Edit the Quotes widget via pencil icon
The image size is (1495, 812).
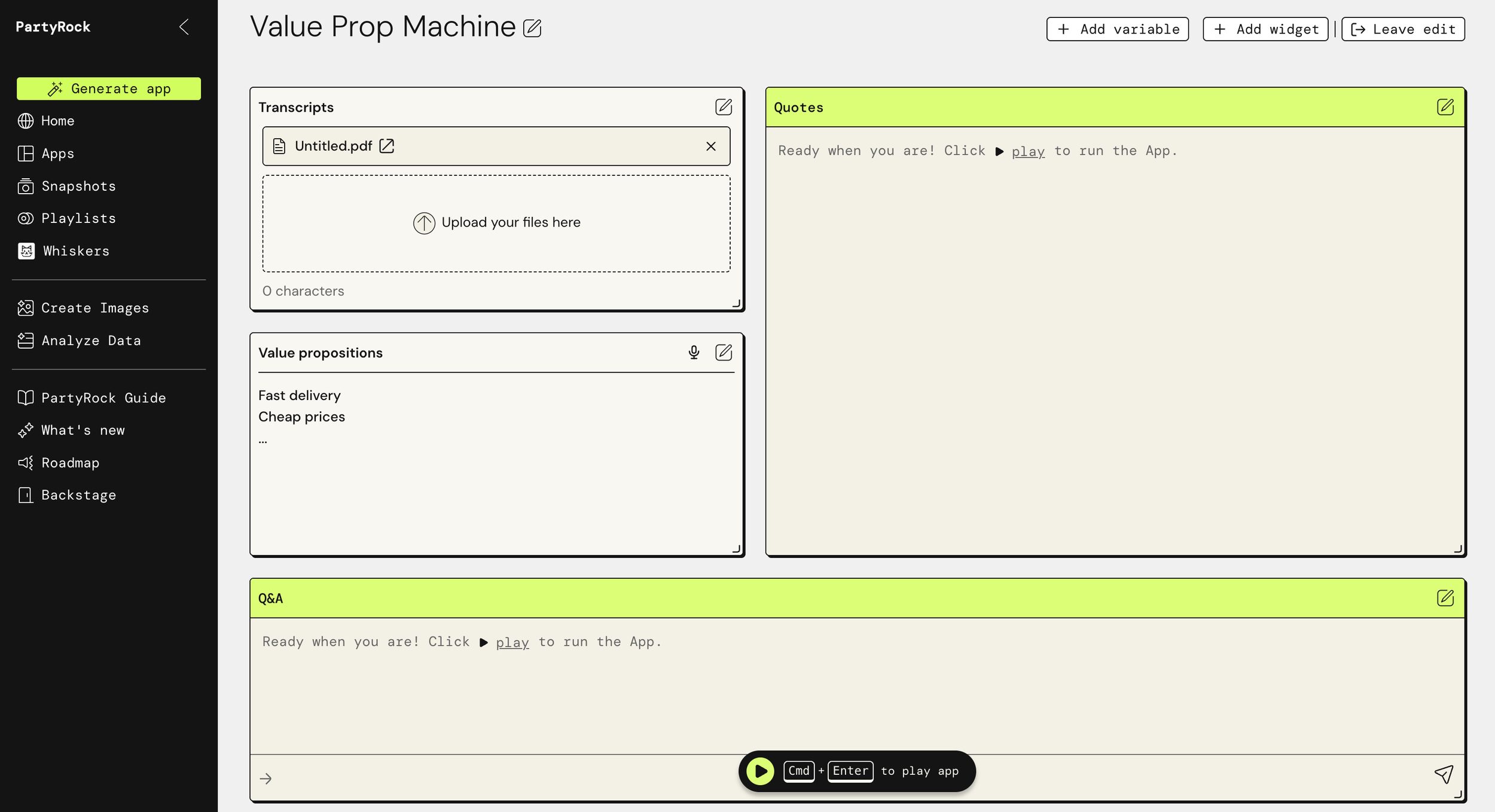(1445, 107)
